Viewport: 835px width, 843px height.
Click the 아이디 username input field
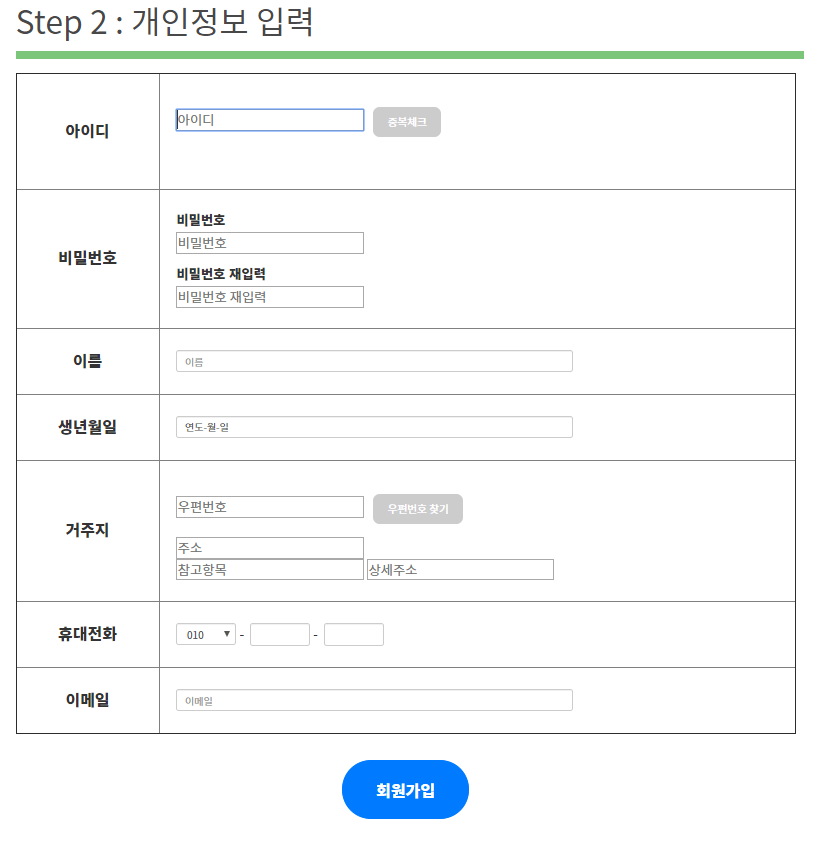click(269, 119)
